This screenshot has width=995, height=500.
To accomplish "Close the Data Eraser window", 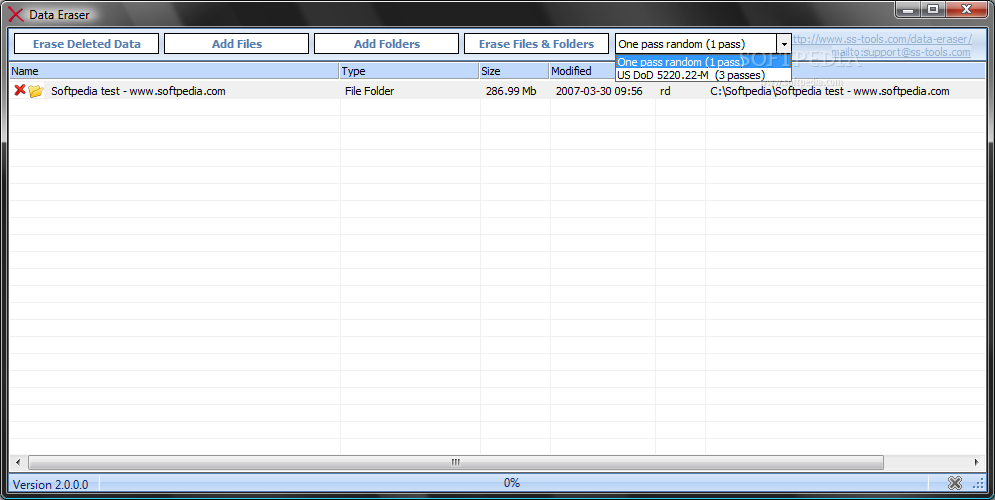I will [x=966, y=10].
